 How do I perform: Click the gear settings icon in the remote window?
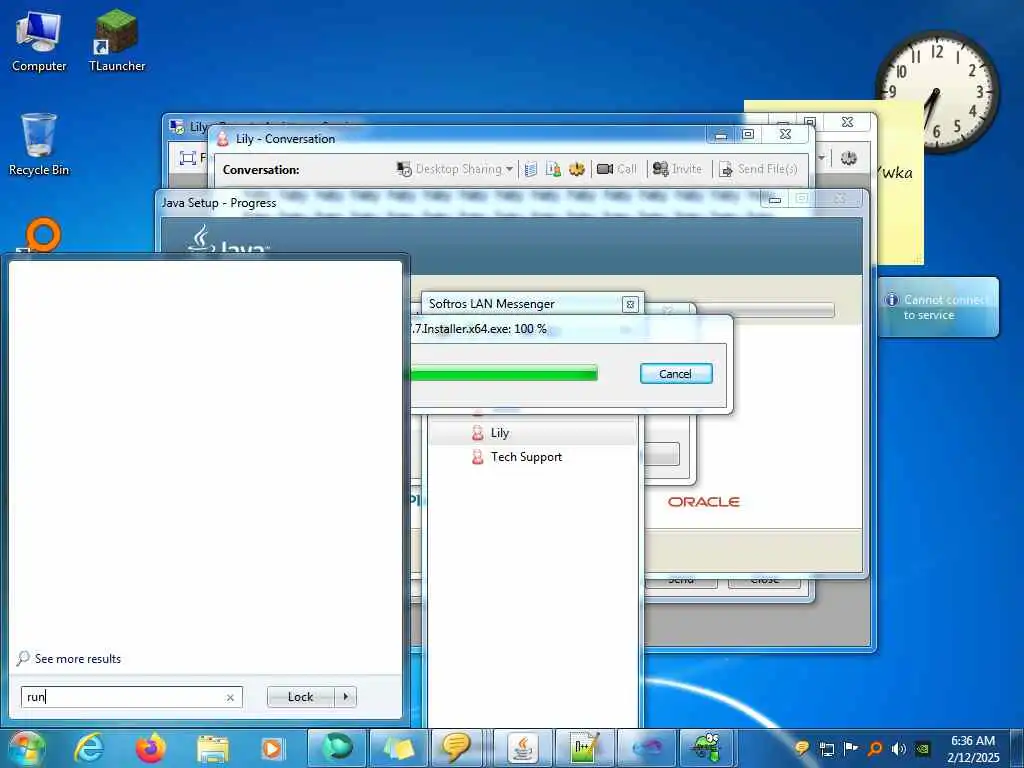pos(848,157)
